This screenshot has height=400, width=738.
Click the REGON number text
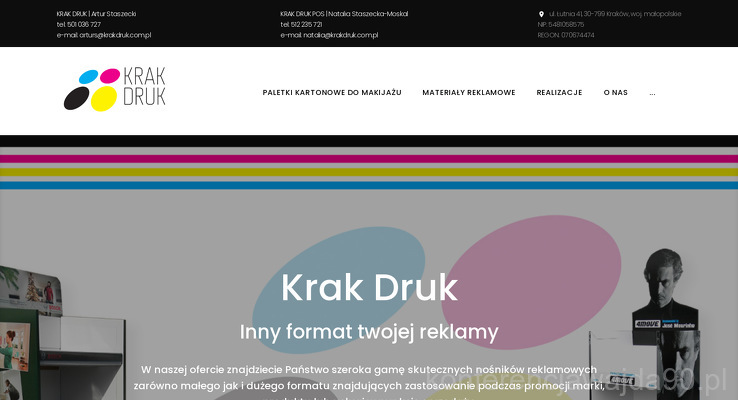566,35
